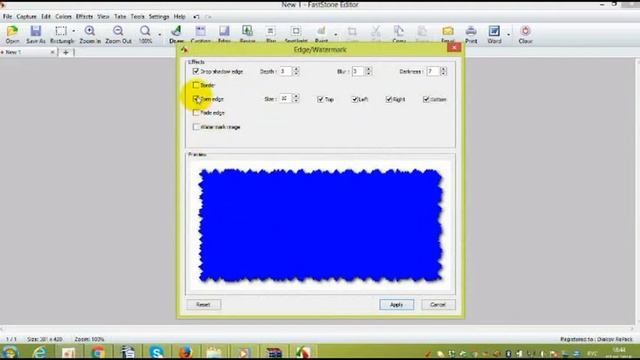Click the Open toolbar icon
Screen dimensions: 640x360
click(12, 34)
